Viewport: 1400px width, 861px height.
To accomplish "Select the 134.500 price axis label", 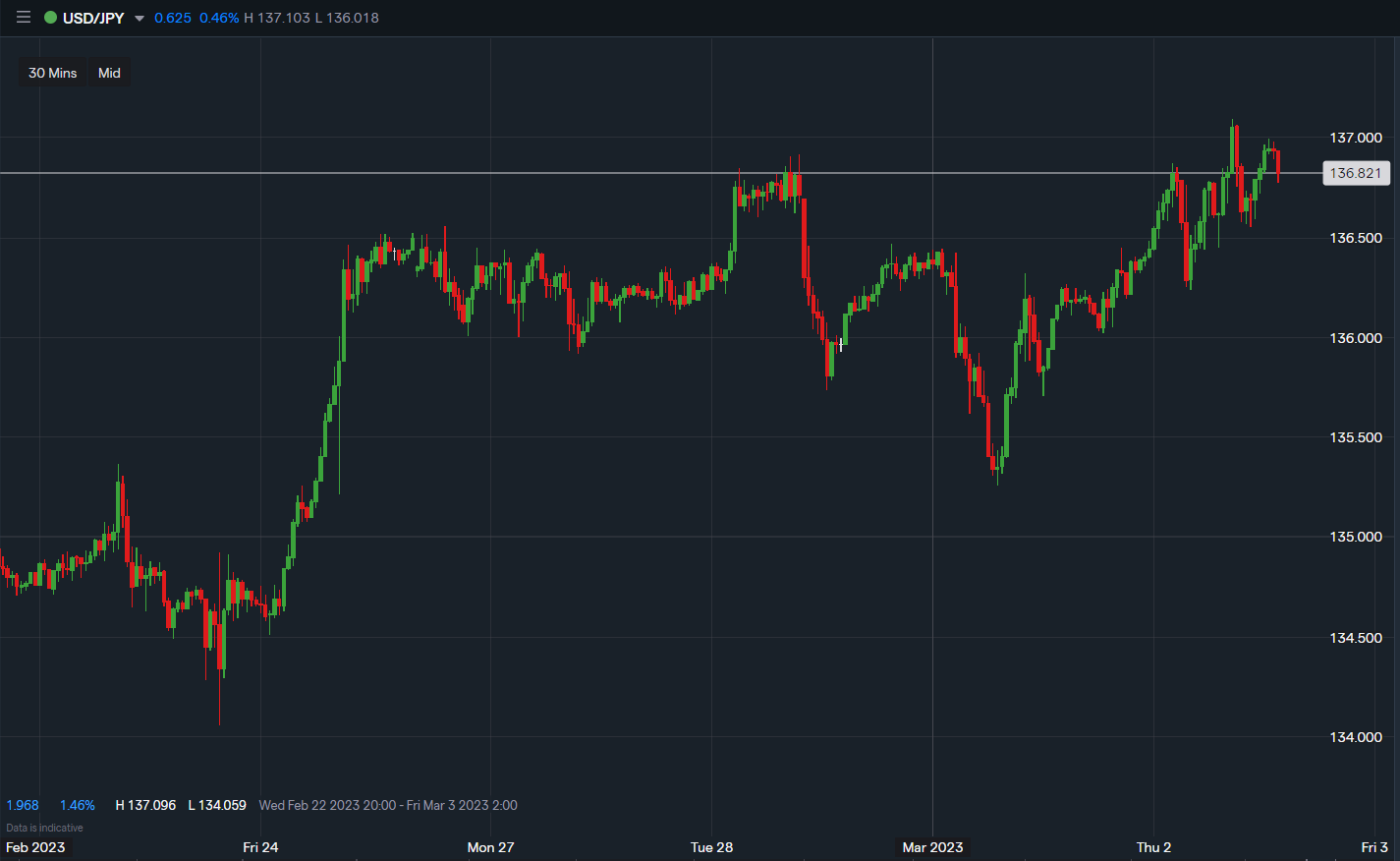I will [1356, 638].
